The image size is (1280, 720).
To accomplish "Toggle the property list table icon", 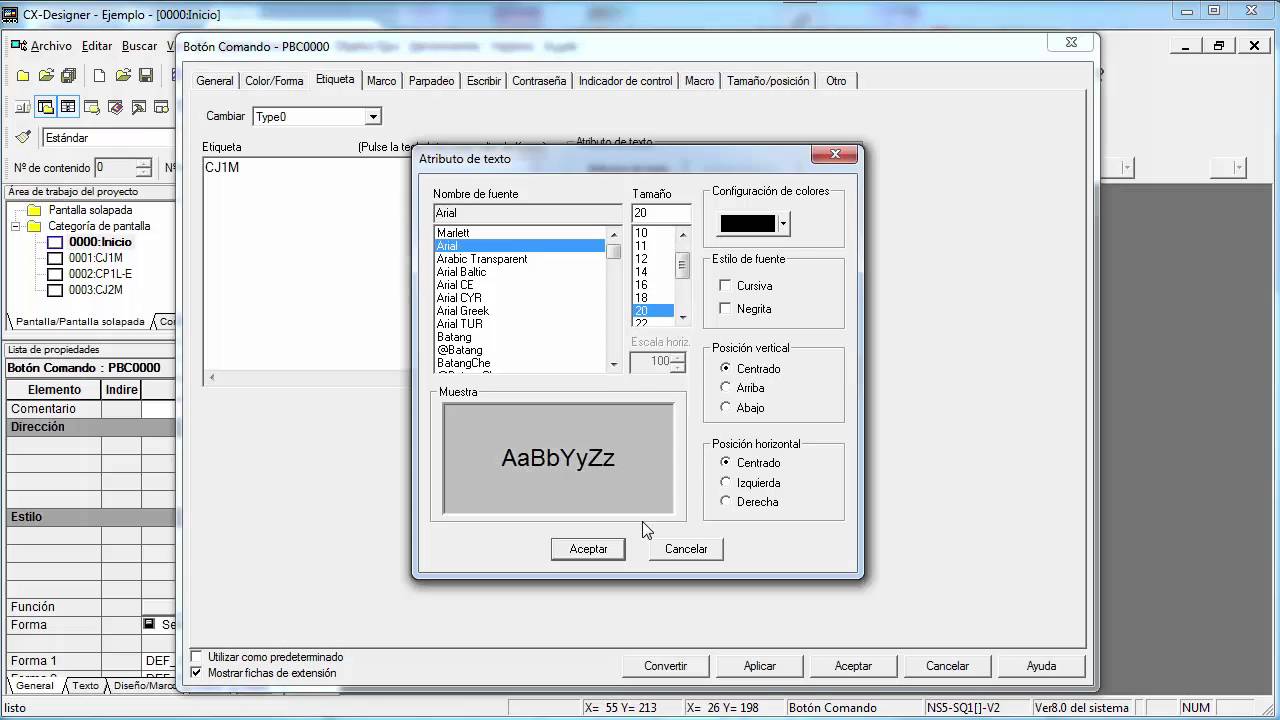I will [x=68, y=107].
